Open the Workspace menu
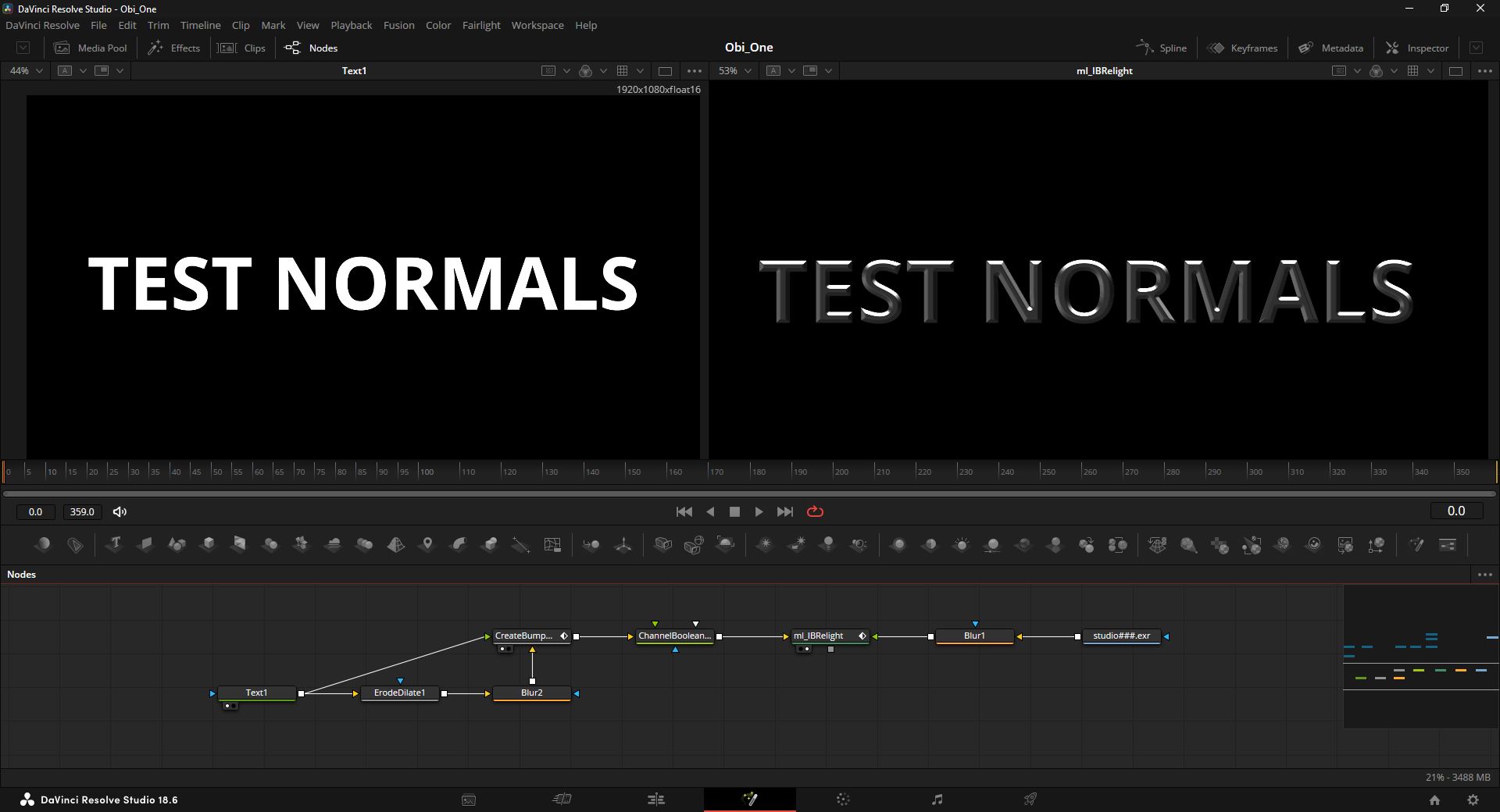This screenshot has height=812, width=1500. click(x=537, y=25)
